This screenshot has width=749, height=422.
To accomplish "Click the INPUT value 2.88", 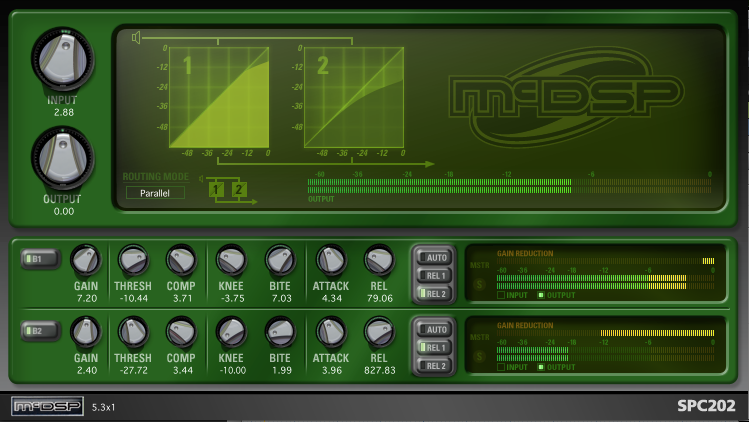I will 64,112.
